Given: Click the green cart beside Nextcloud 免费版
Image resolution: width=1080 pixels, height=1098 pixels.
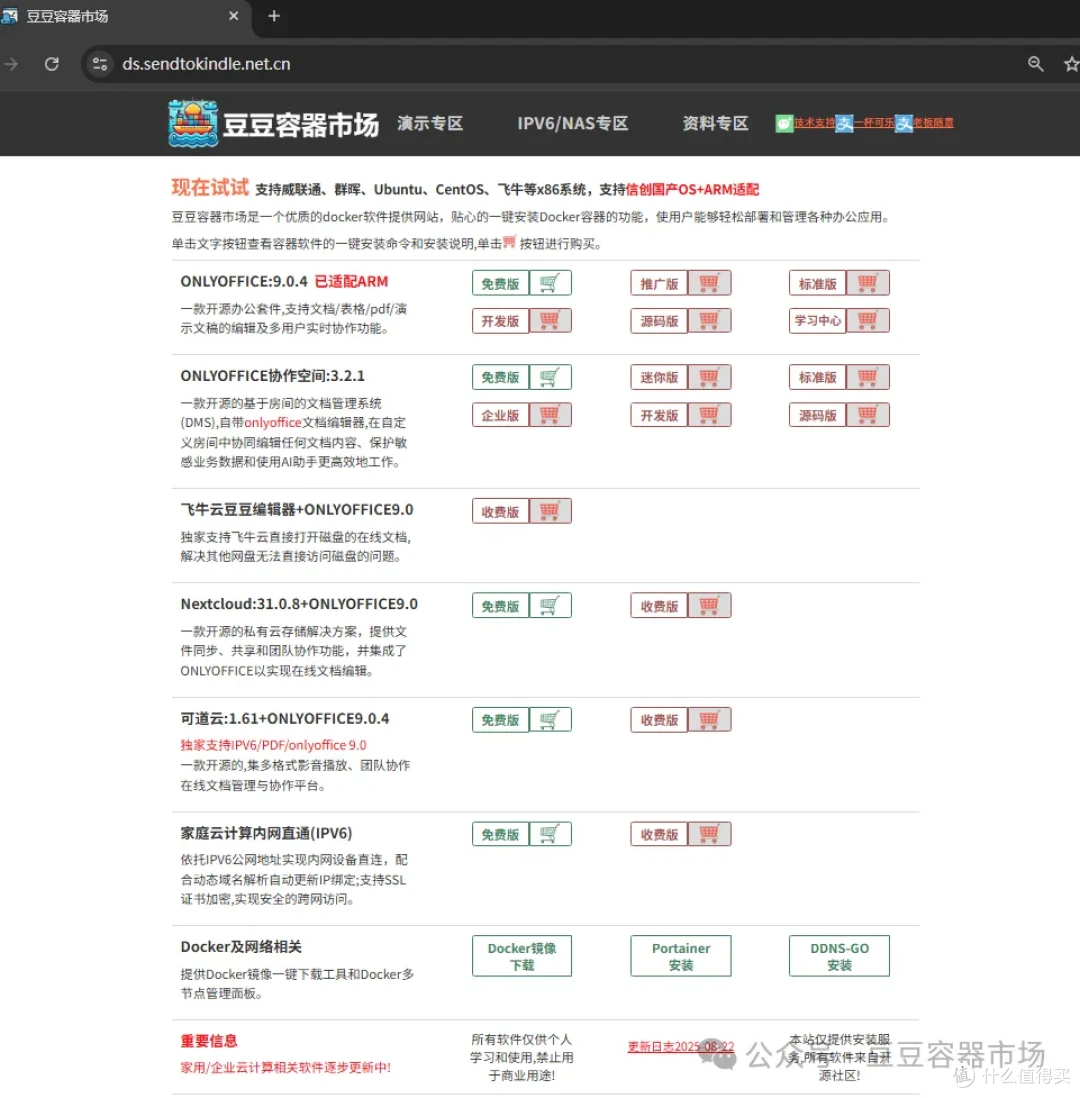Looking at the screenshot, I should [551, 606].
